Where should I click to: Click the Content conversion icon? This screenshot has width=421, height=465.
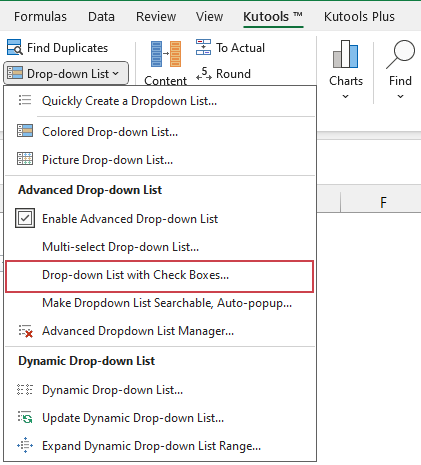pos(166,54)
